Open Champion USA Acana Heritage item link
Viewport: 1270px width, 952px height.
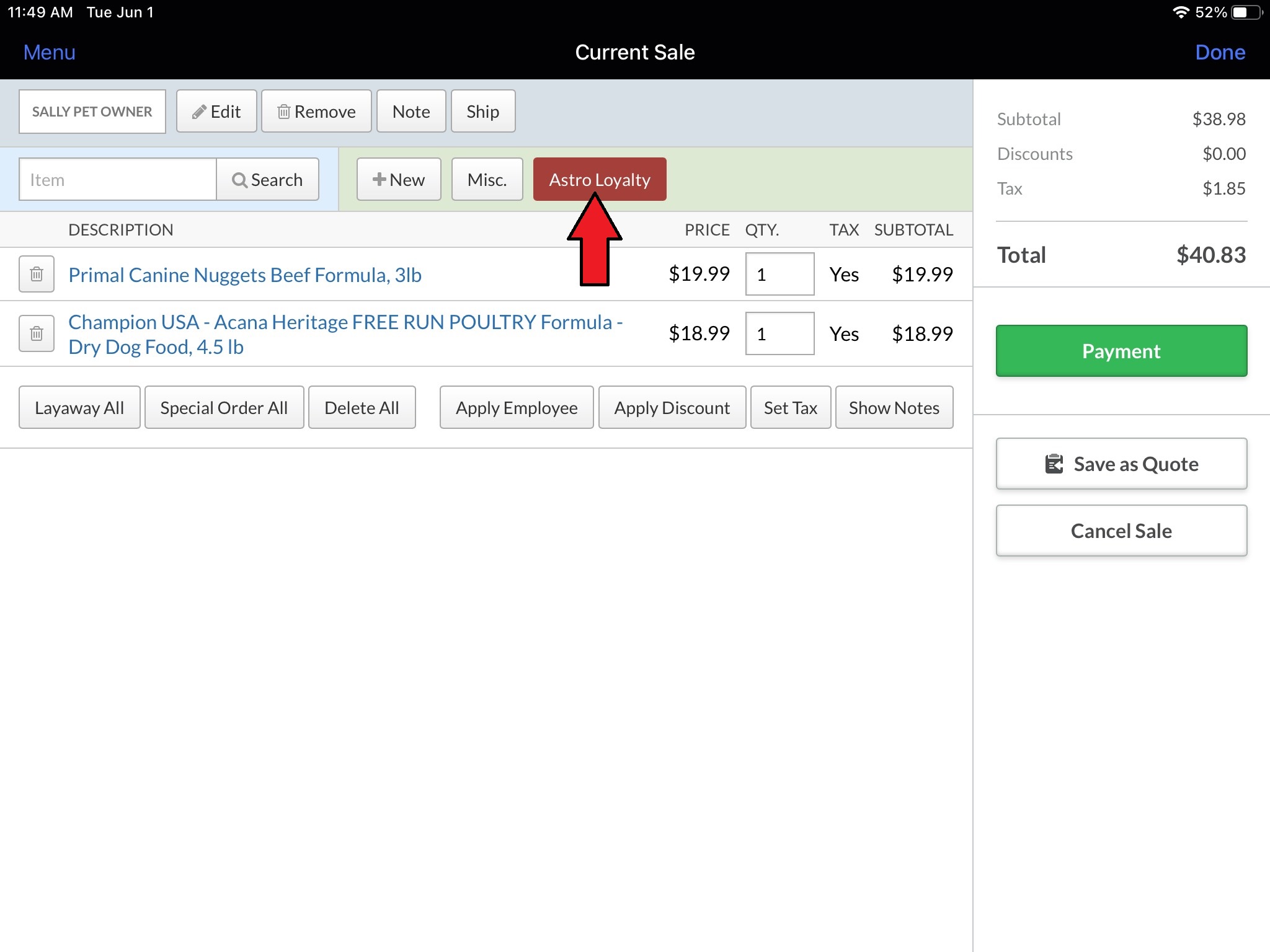[345, 334]
